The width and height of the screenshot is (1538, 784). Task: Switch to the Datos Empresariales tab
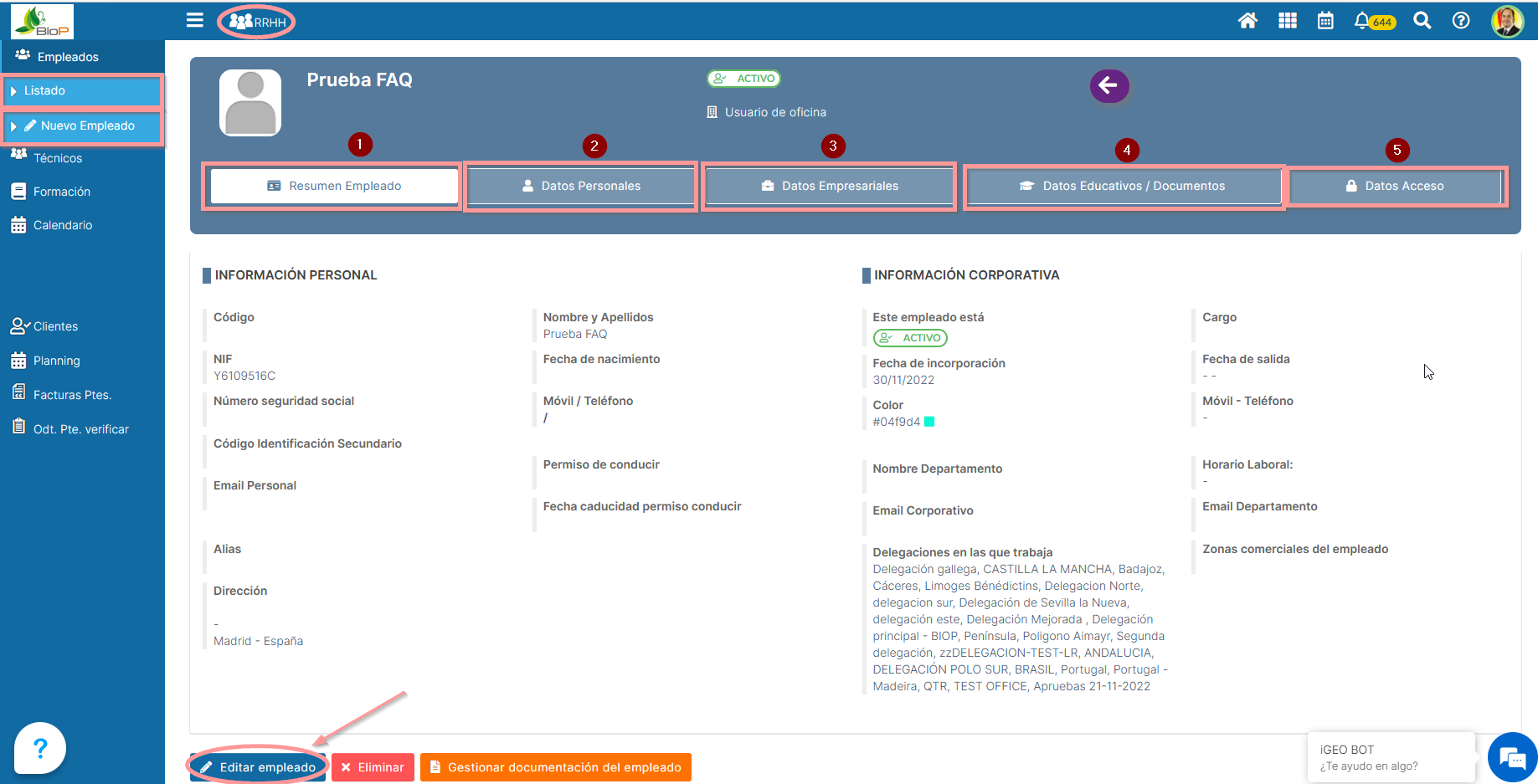tap(829, 186)
